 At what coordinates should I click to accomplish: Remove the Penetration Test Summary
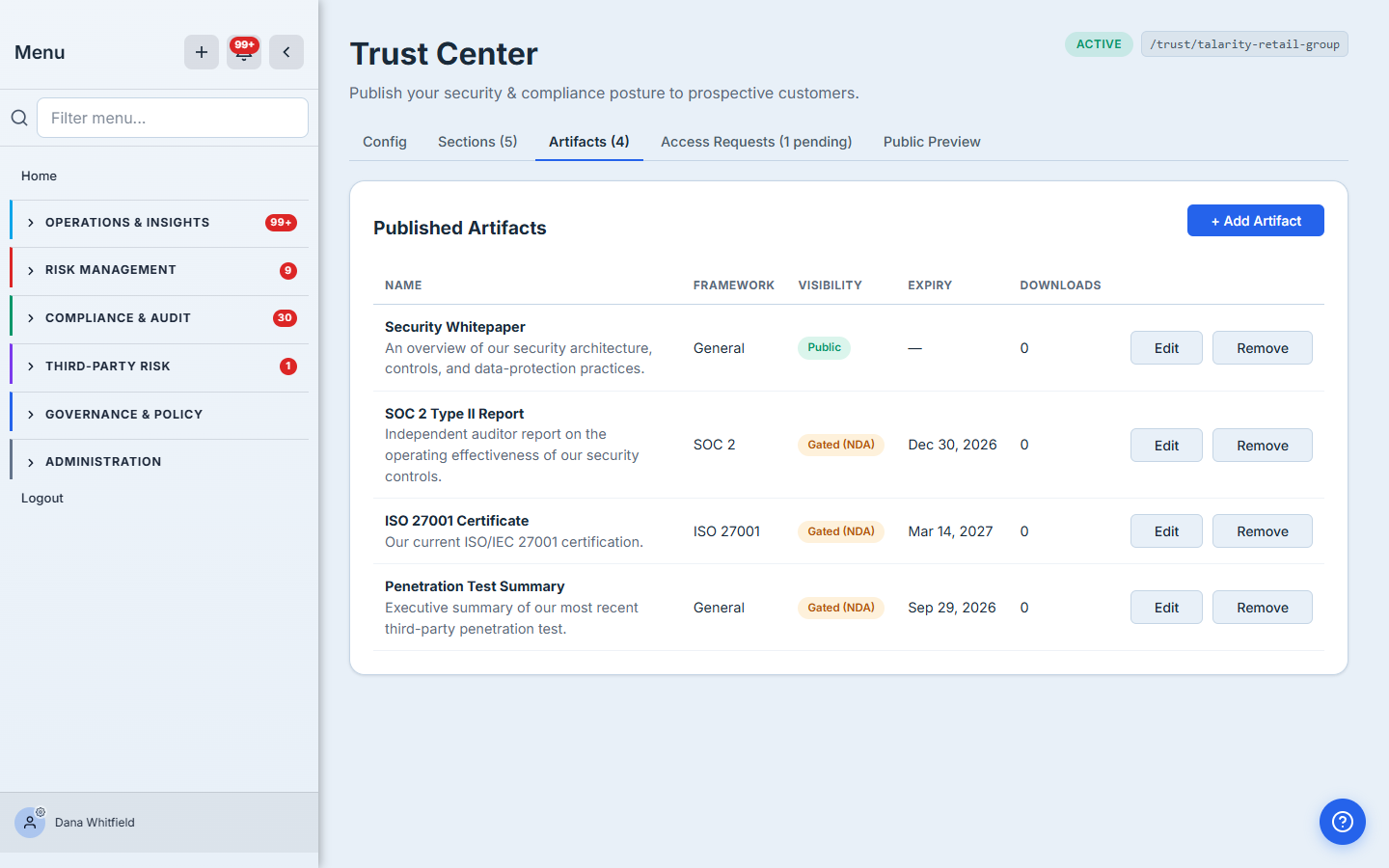point(1263,608)
